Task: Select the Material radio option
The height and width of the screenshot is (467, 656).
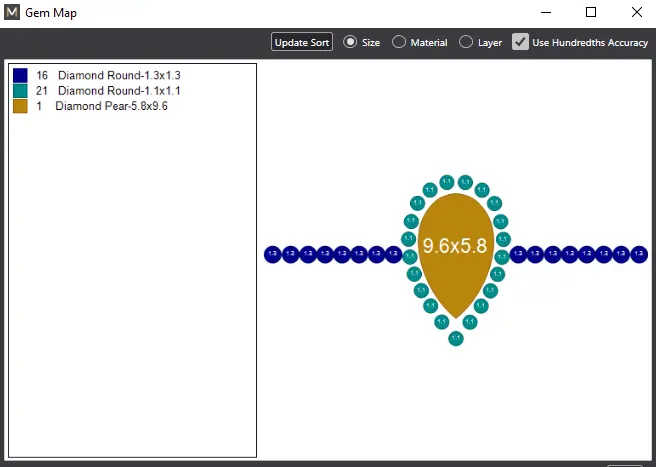Action: pyautogui.click(x=399, y=42)
